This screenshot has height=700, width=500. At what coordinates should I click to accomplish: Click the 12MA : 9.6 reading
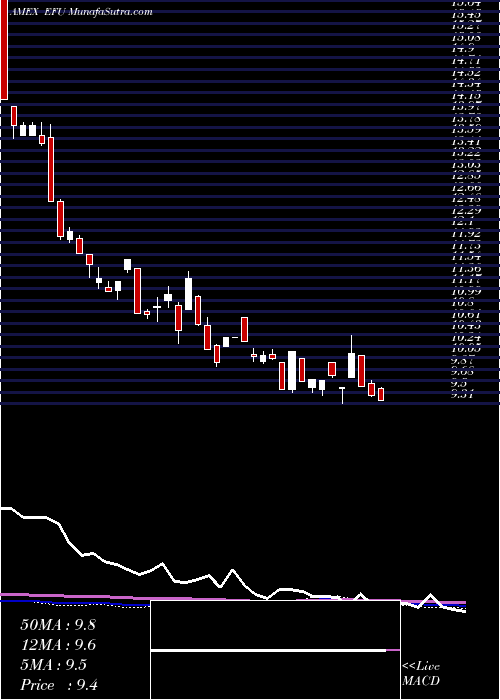tap(58, 645)
